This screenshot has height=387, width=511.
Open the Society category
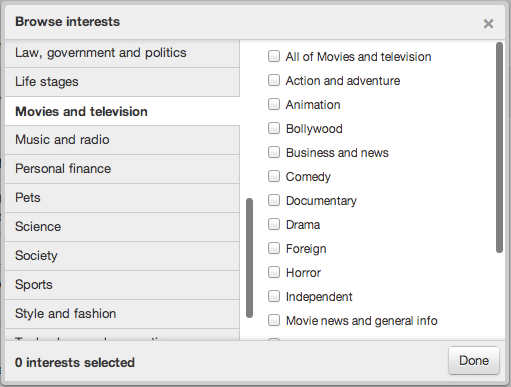122,256
